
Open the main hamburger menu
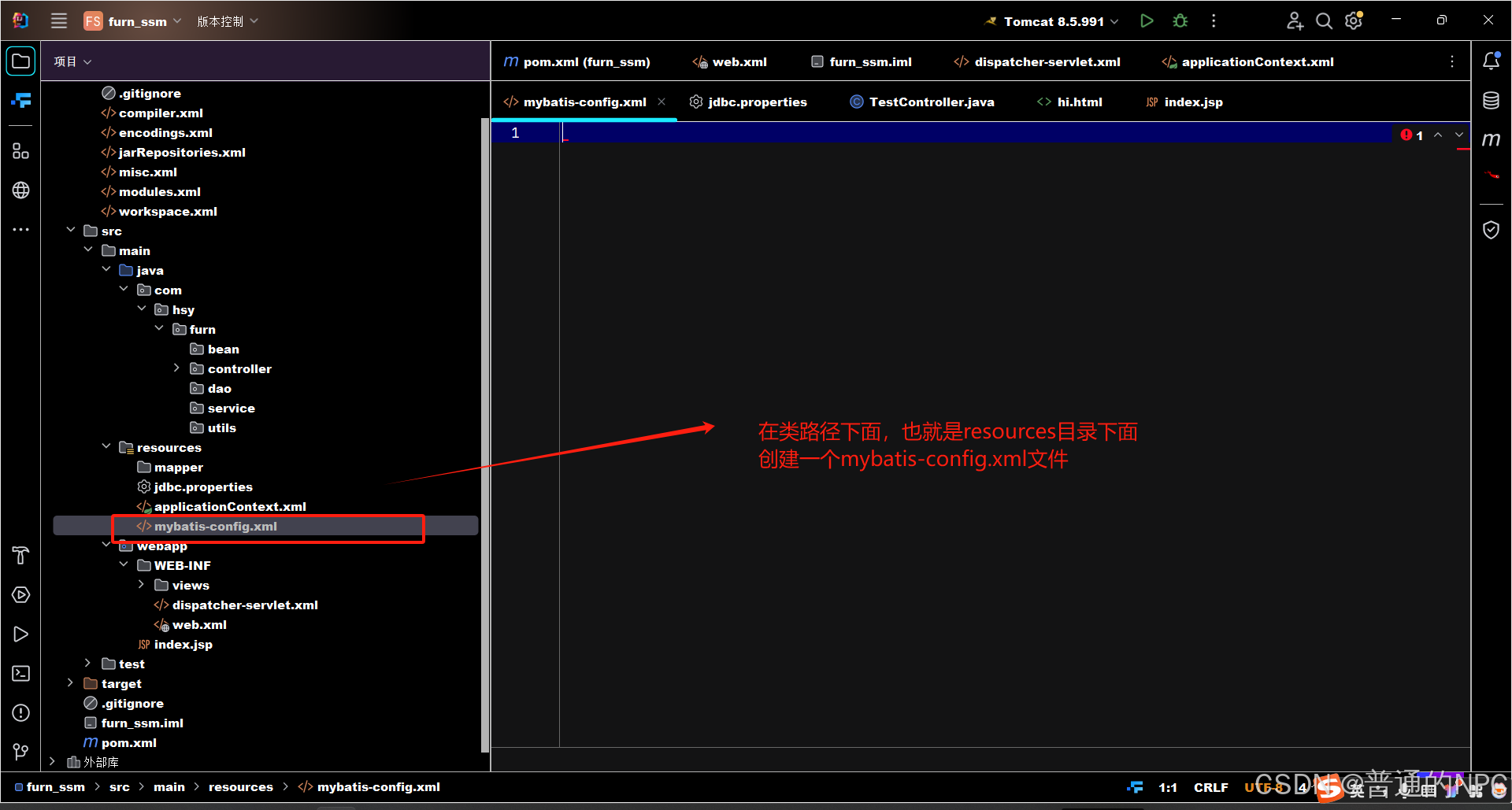pyautogui.click(x=59, y=21)
